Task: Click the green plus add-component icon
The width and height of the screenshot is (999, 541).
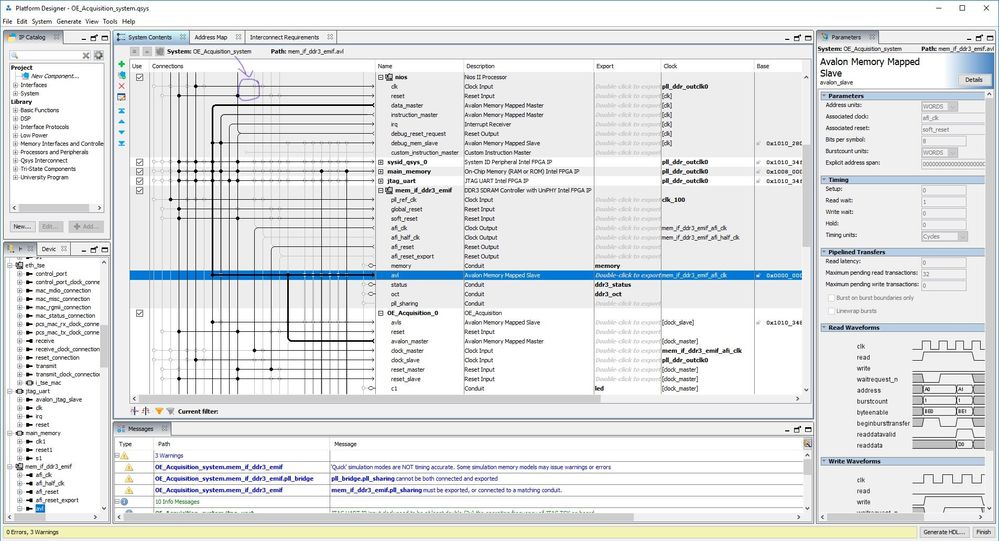Action: [122, 64]
